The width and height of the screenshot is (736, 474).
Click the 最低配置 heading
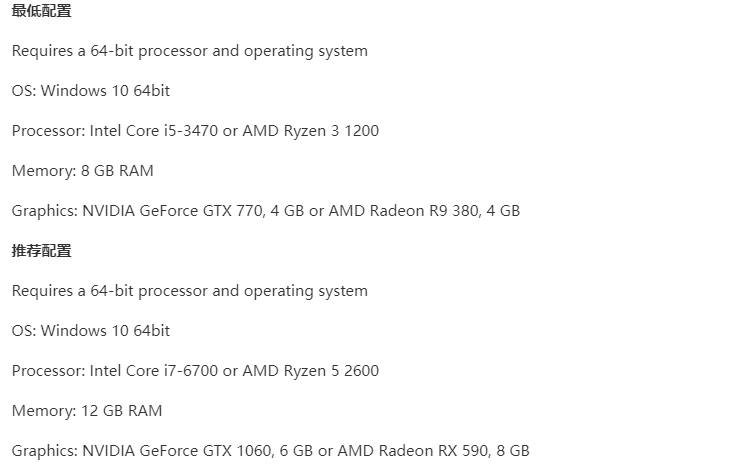pos(41,10)
